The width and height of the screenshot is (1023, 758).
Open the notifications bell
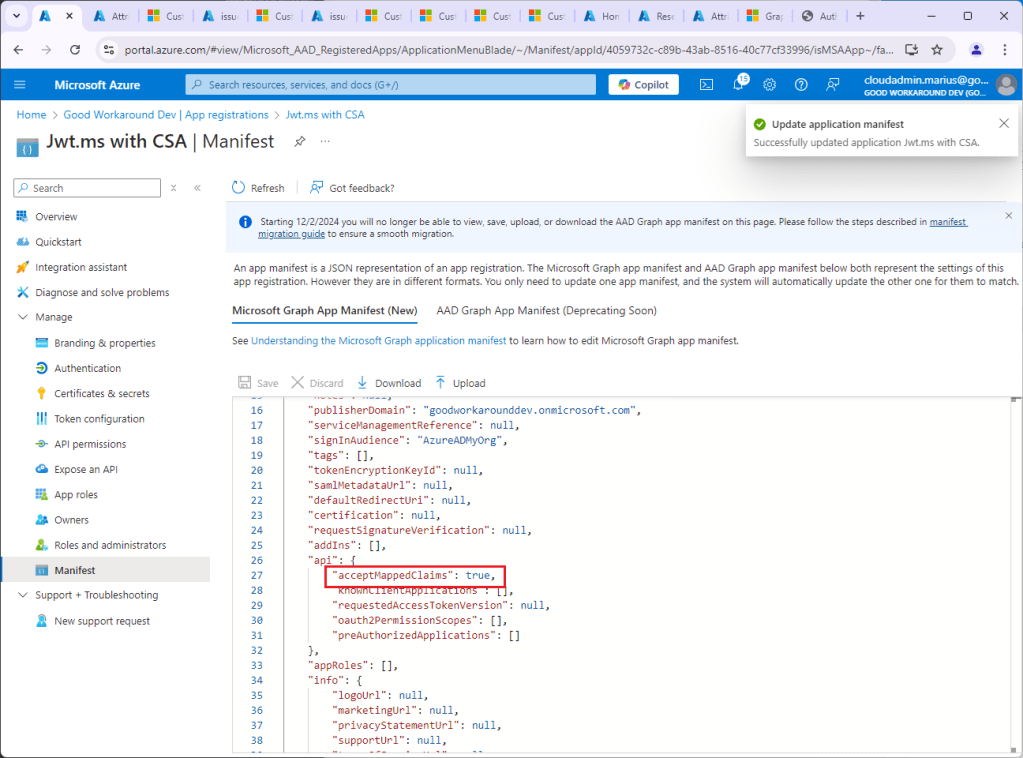(738, 85)
